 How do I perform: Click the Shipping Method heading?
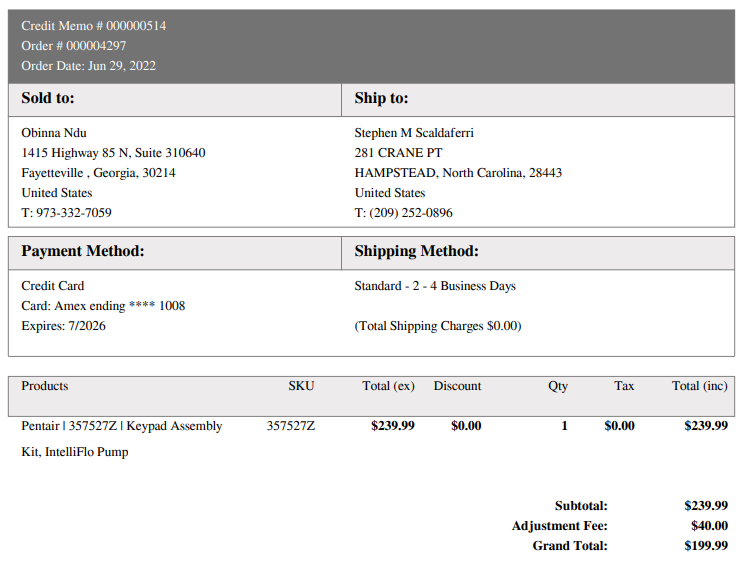(417, 251)
